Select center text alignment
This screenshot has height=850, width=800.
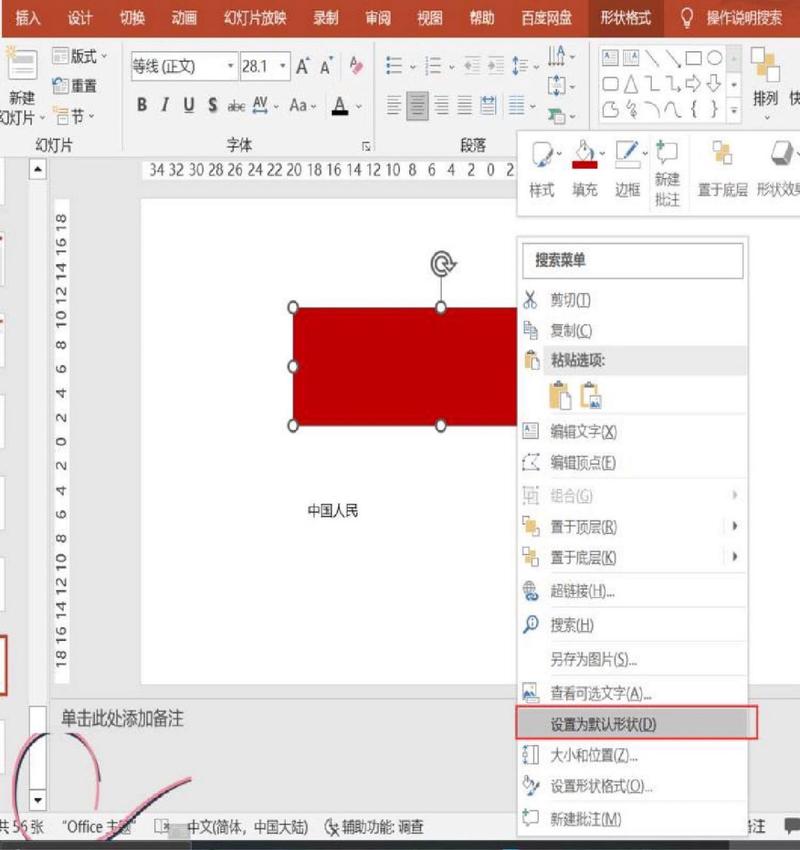(417, 105)
